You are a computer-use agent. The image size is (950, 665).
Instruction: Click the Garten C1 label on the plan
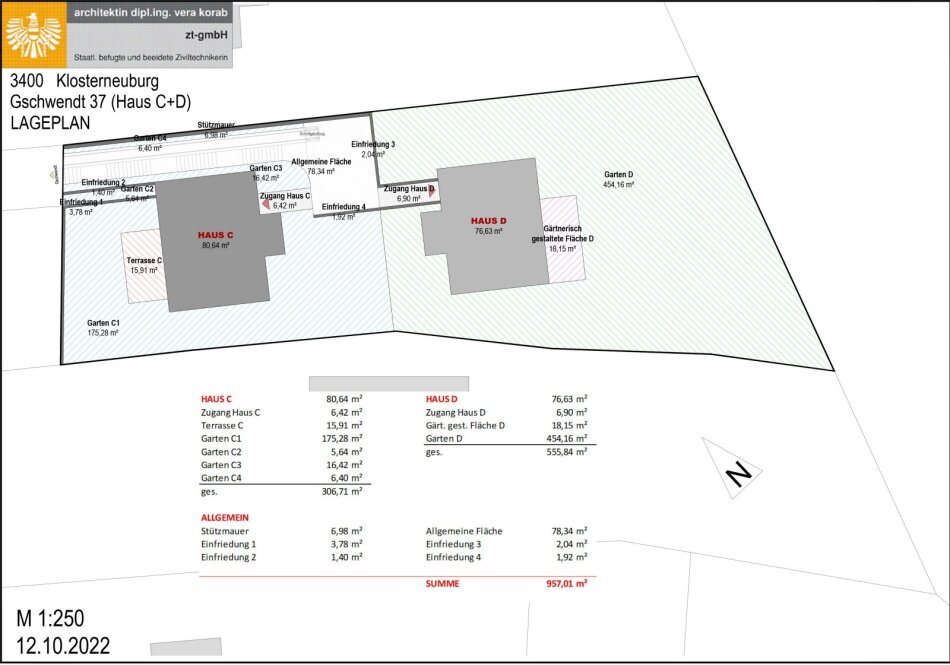pos(103,323)
